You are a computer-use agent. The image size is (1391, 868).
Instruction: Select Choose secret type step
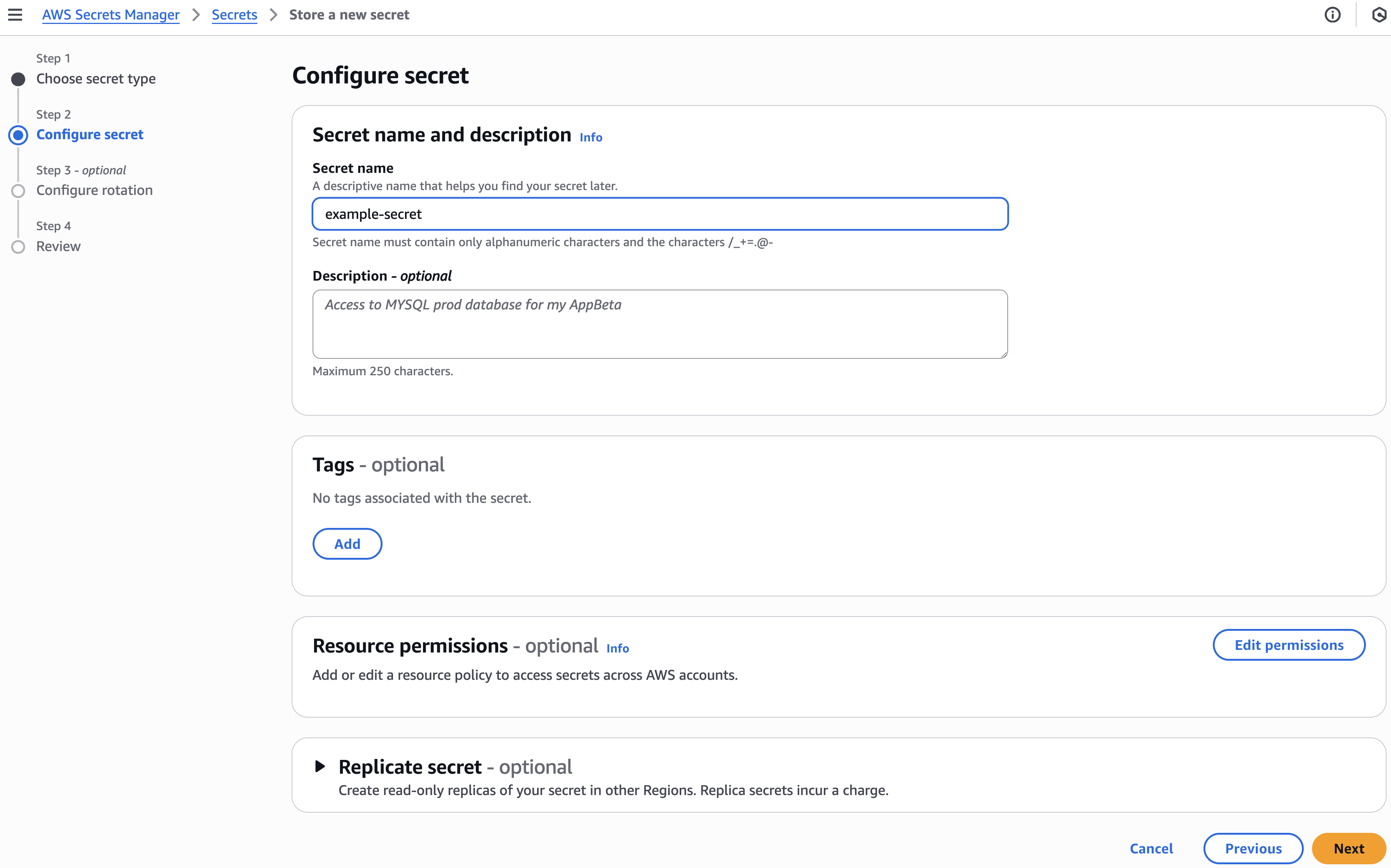point(96,79)
